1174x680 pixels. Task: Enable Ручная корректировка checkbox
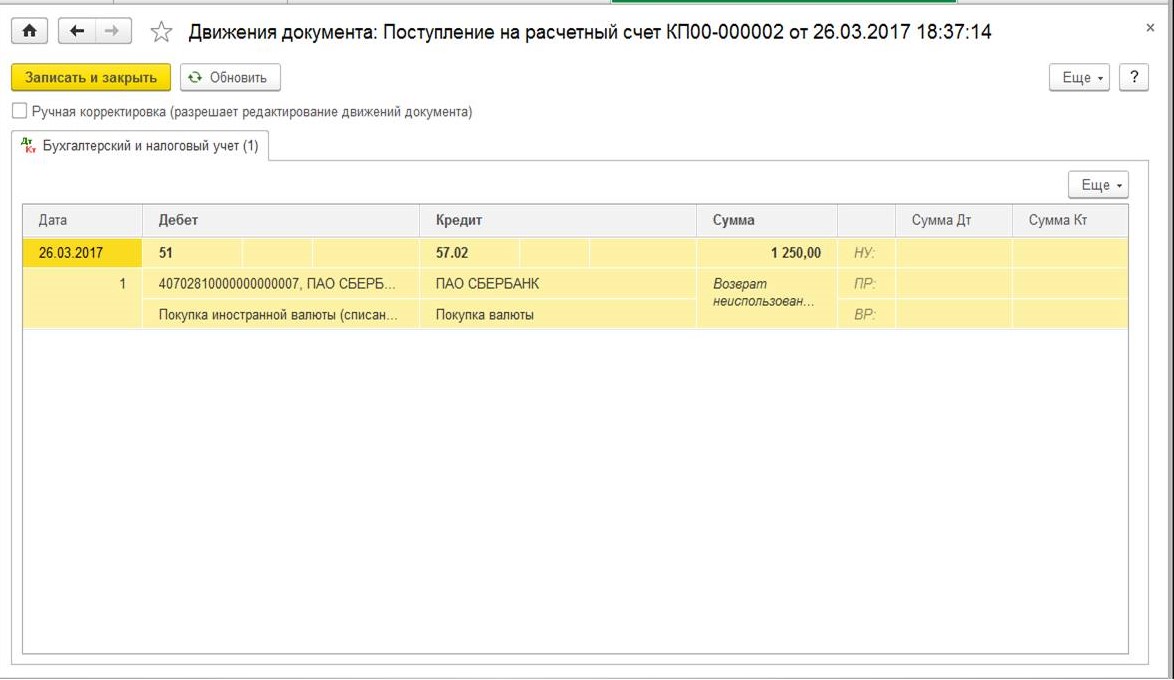19,112
